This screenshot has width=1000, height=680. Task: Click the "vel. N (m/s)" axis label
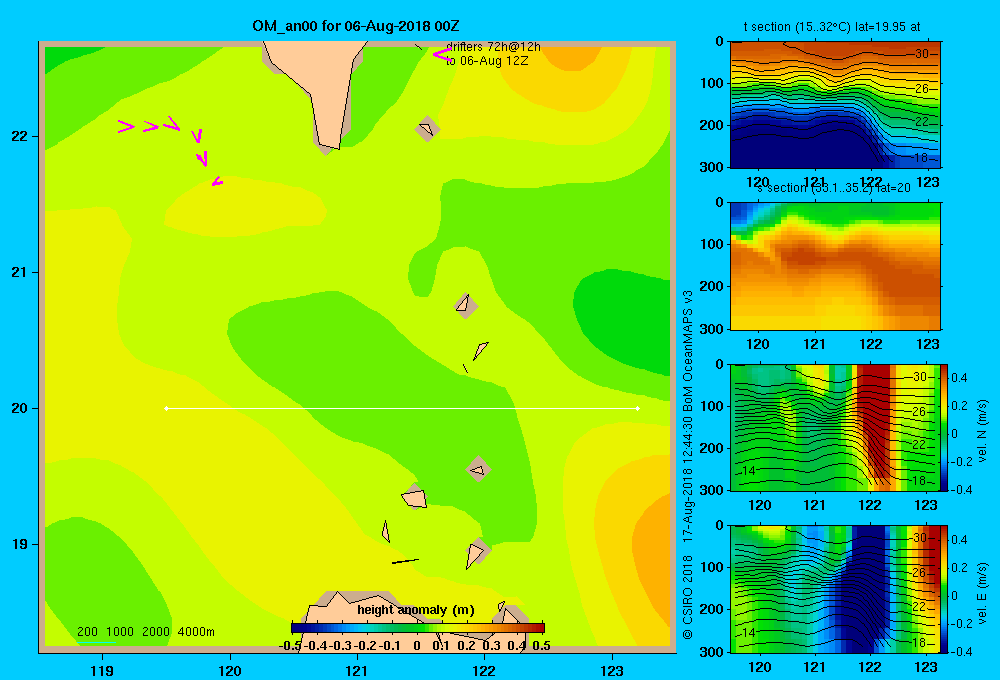click(982, 431)
